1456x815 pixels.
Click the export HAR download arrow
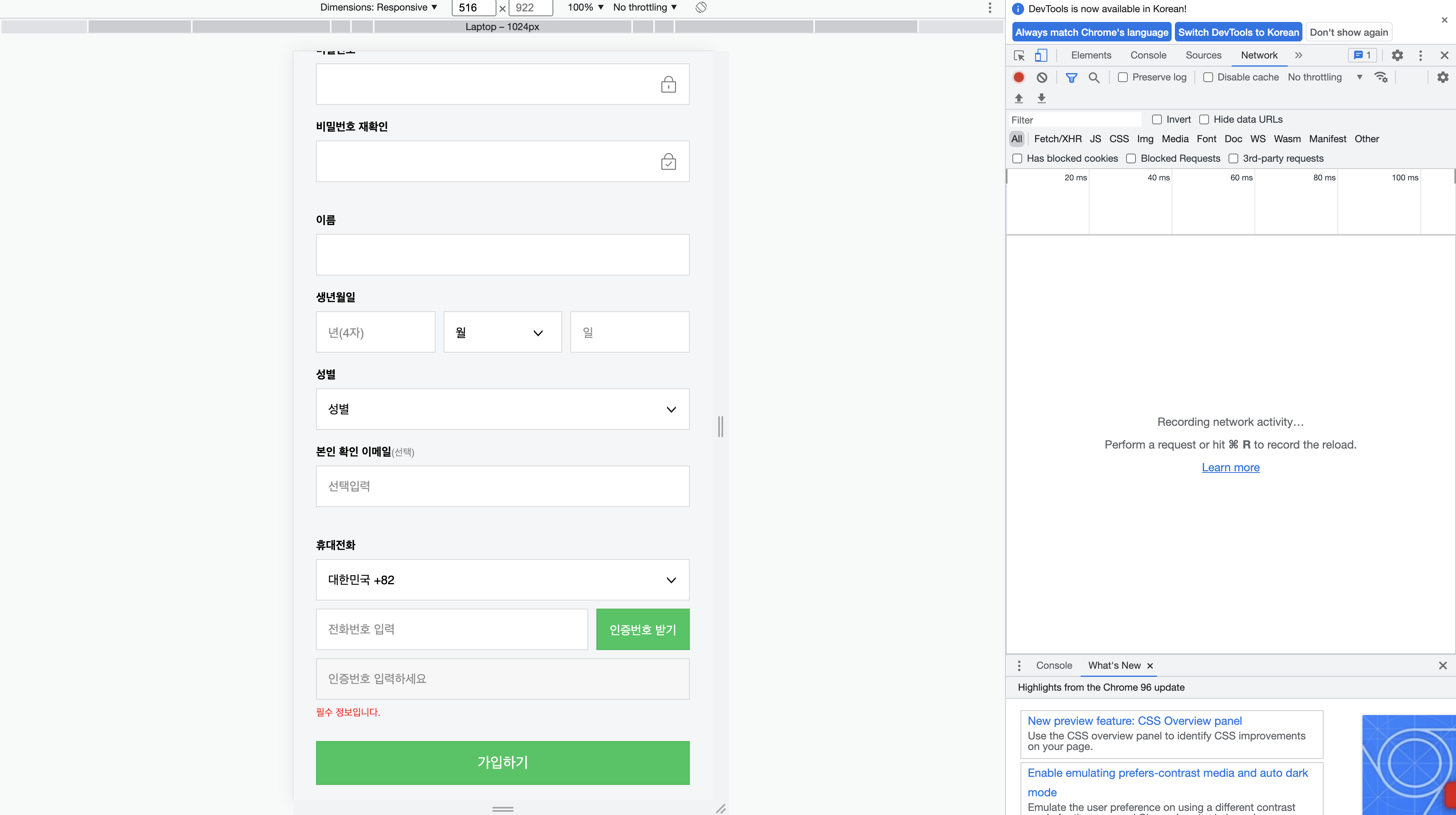(1041, 98)
